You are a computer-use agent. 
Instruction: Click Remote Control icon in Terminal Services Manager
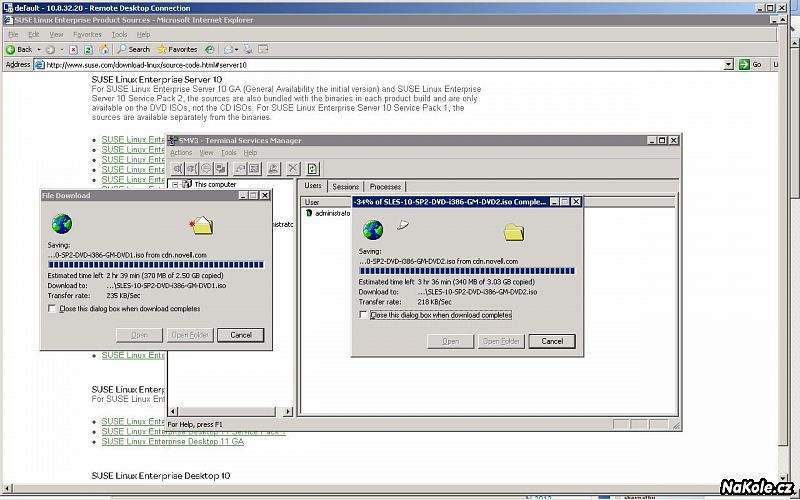[221, 168]
